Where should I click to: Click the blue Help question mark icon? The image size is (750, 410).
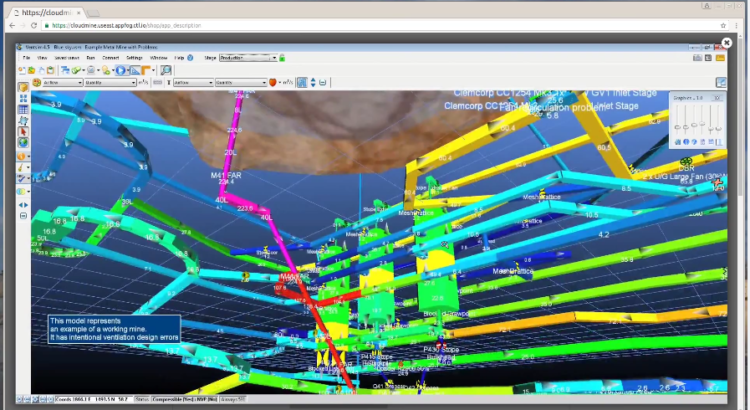coord(190,58)
